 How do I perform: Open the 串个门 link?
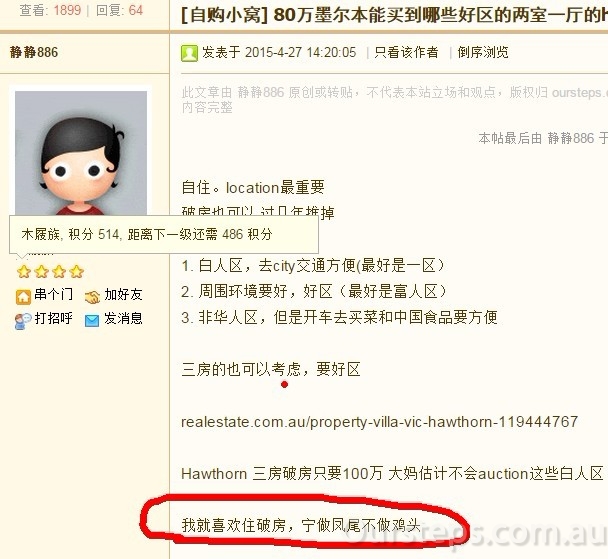coord(54,294)
